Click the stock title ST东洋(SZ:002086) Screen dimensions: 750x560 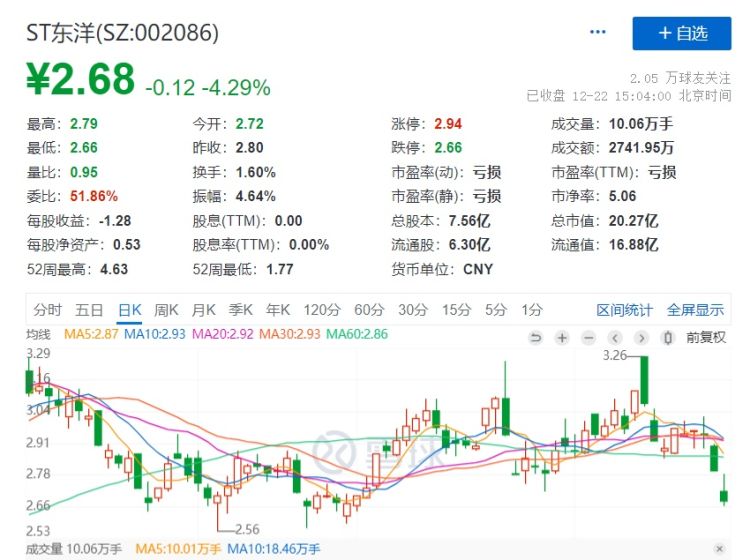[122, 33]
